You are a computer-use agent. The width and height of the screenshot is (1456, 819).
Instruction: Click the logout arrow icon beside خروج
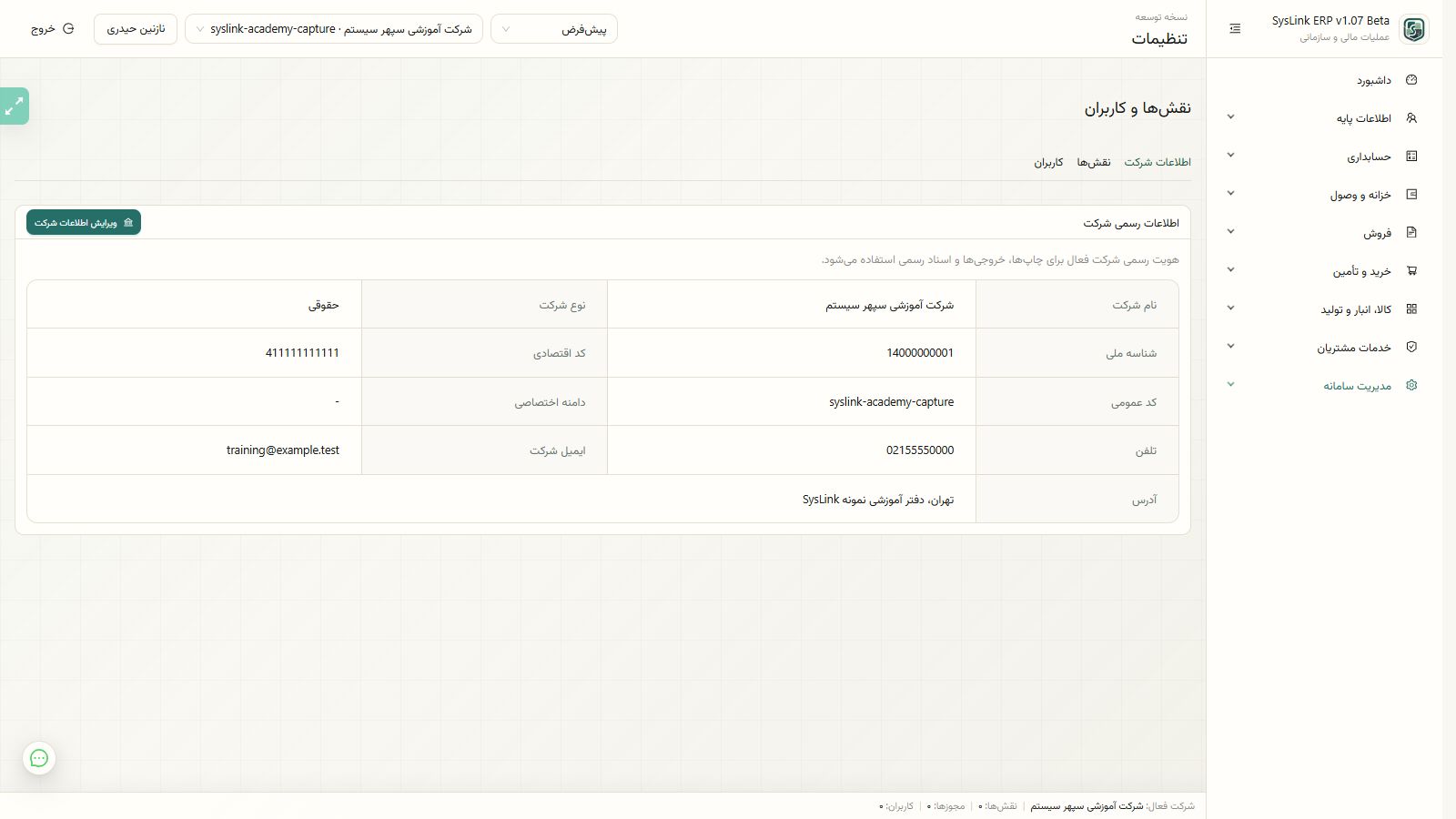(68, 29)
